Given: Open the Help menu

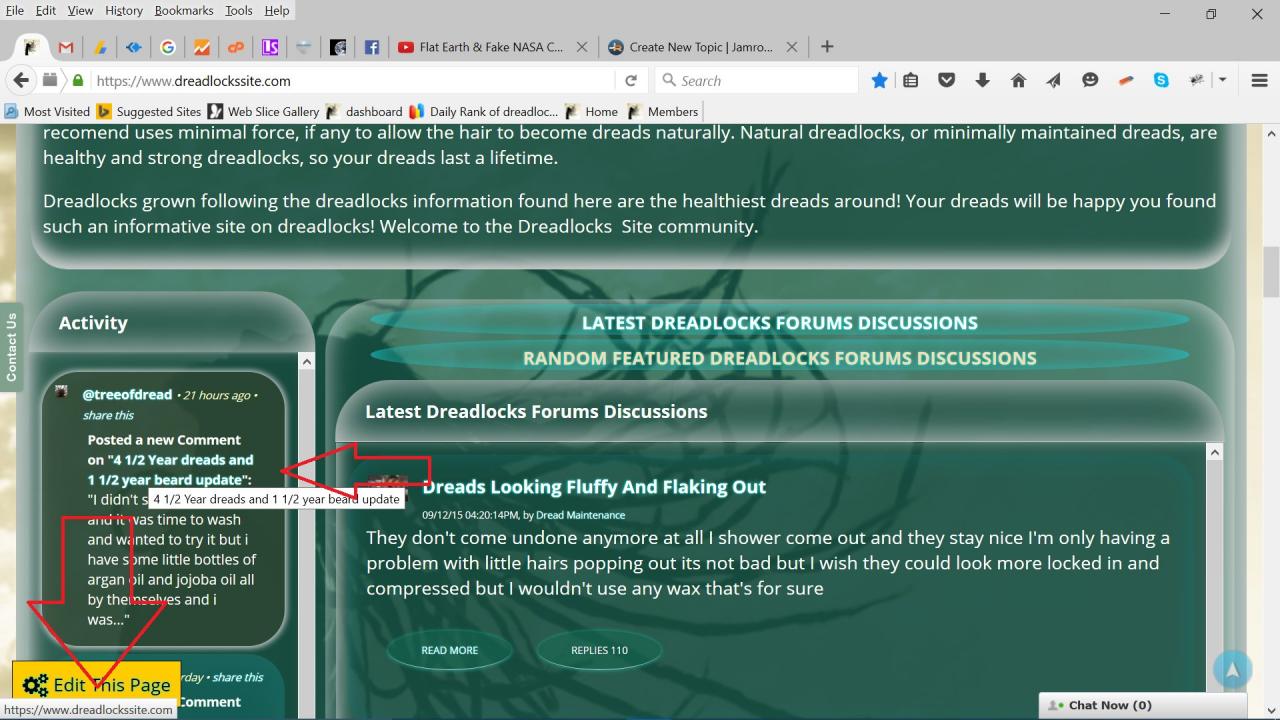Looking at the screenshot, I should (277, 11).
